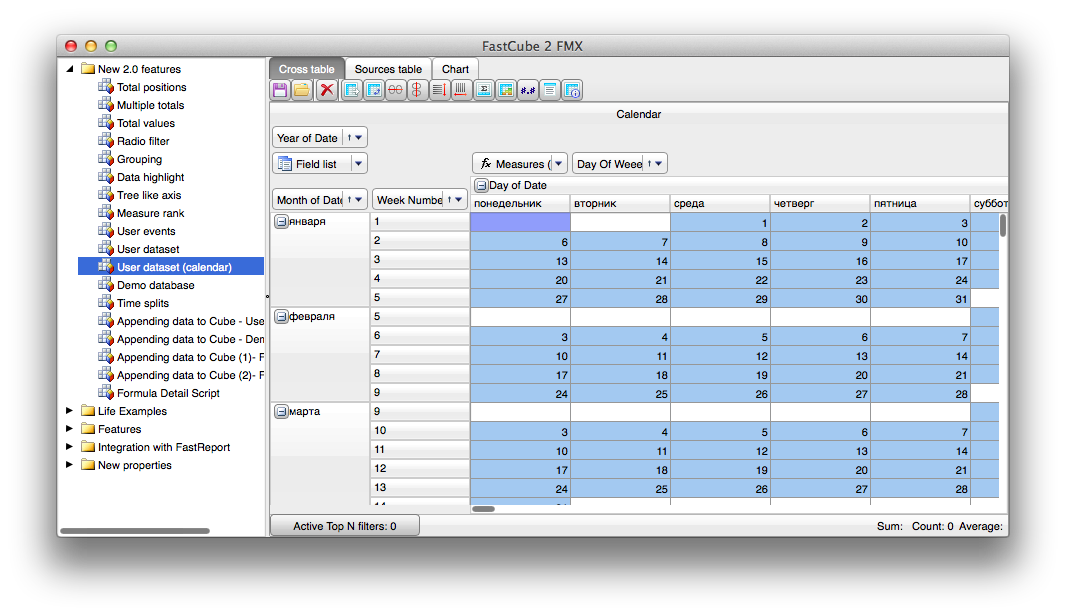This screenshot has height=616, width=1066.
Task: Toggle hiding empty columns icon
Action: [417, 90]
